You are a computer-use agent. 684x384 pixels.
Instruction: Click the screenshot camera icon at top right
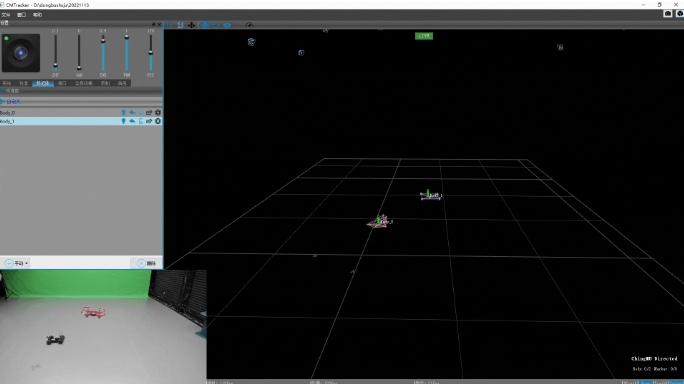(667, 14)
